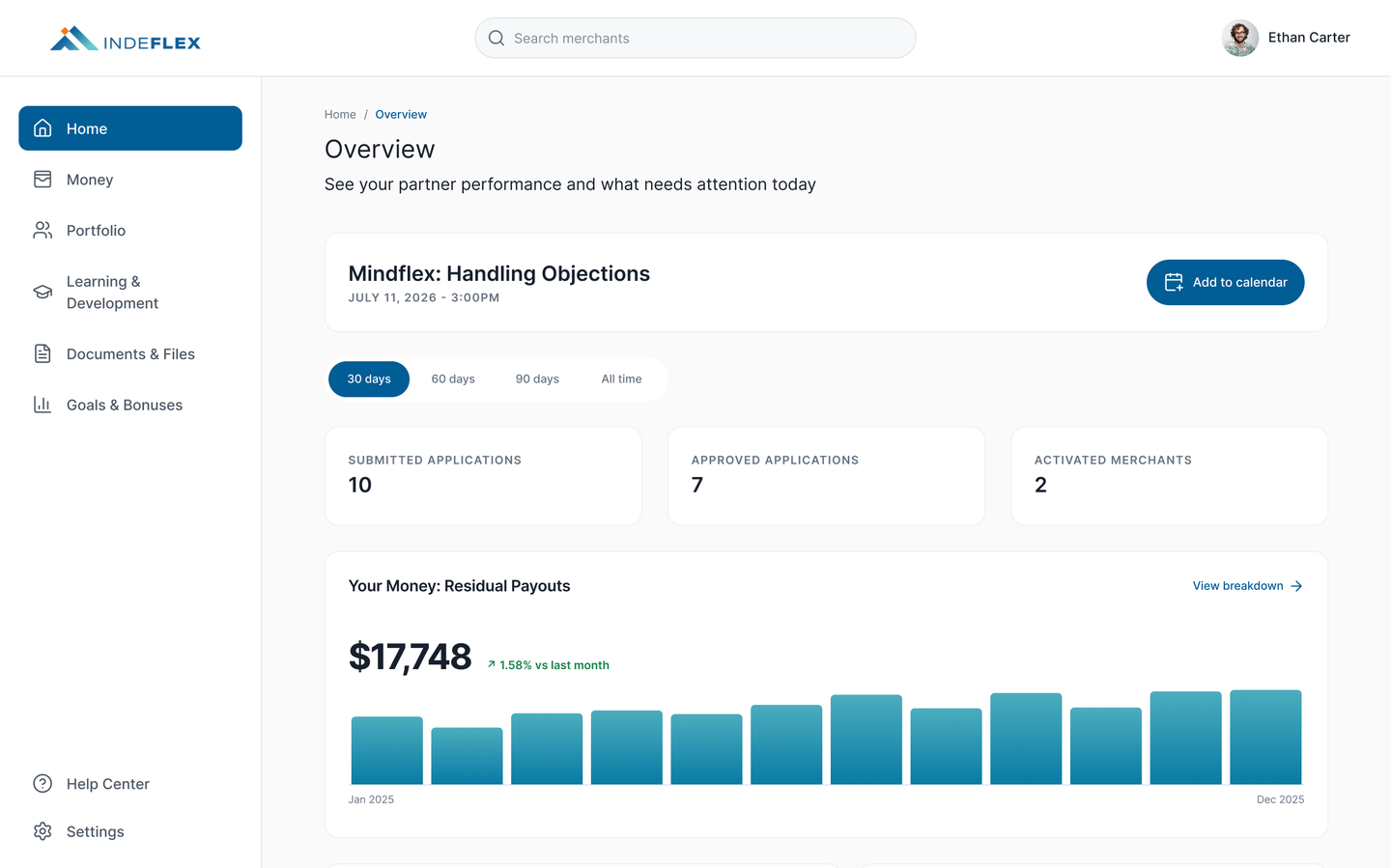Click the calendar icon in Add to calendar
The image size is (1391, 868).
point(1174,282)
